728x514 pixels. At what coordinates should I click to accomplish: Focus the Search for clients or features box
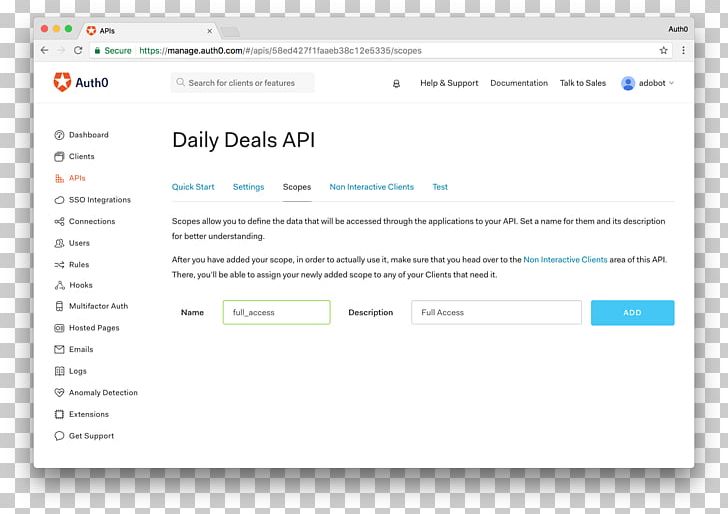pos(243,83)
